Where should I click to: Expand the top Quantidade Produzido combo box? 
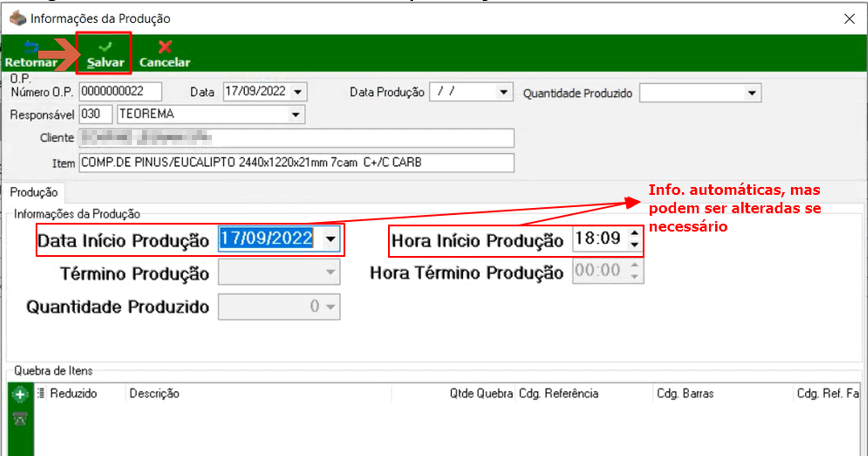[x=751, y=93]
